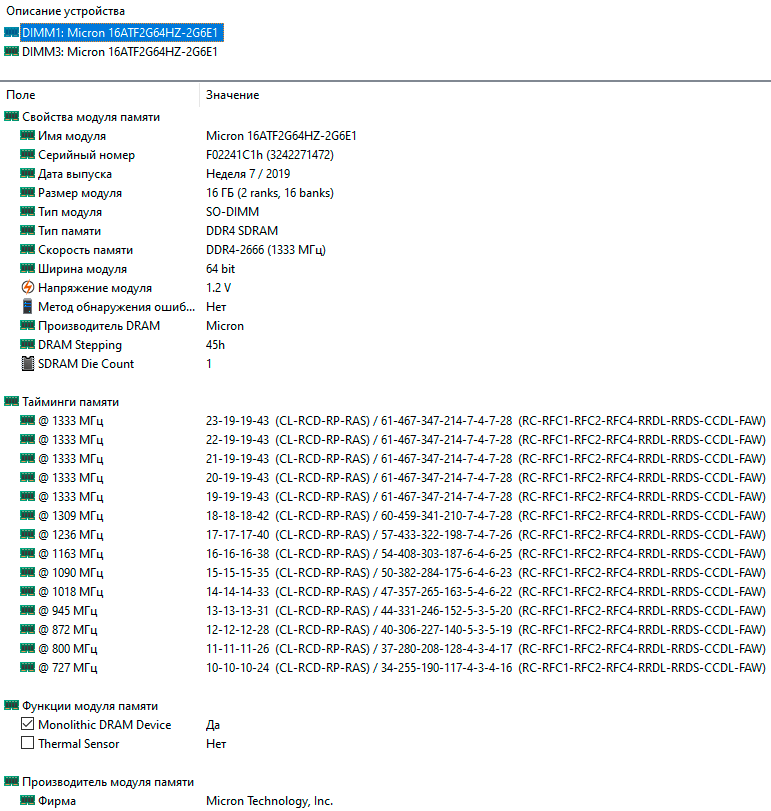Click the lightning icon for Напряжение модуля

27,288
